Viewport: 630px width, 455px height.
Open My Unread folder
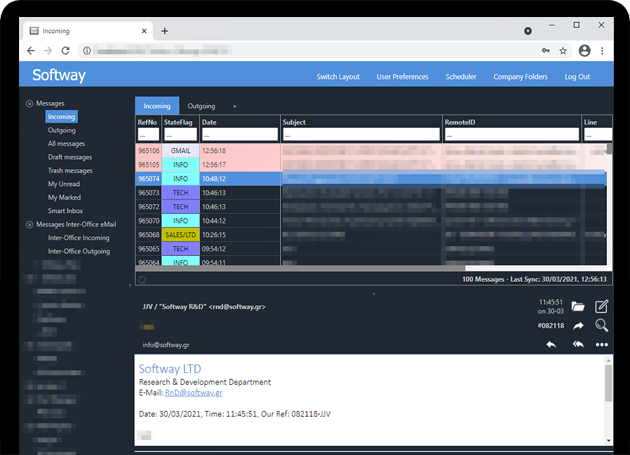pyautogui.click(x=64, y=184)
